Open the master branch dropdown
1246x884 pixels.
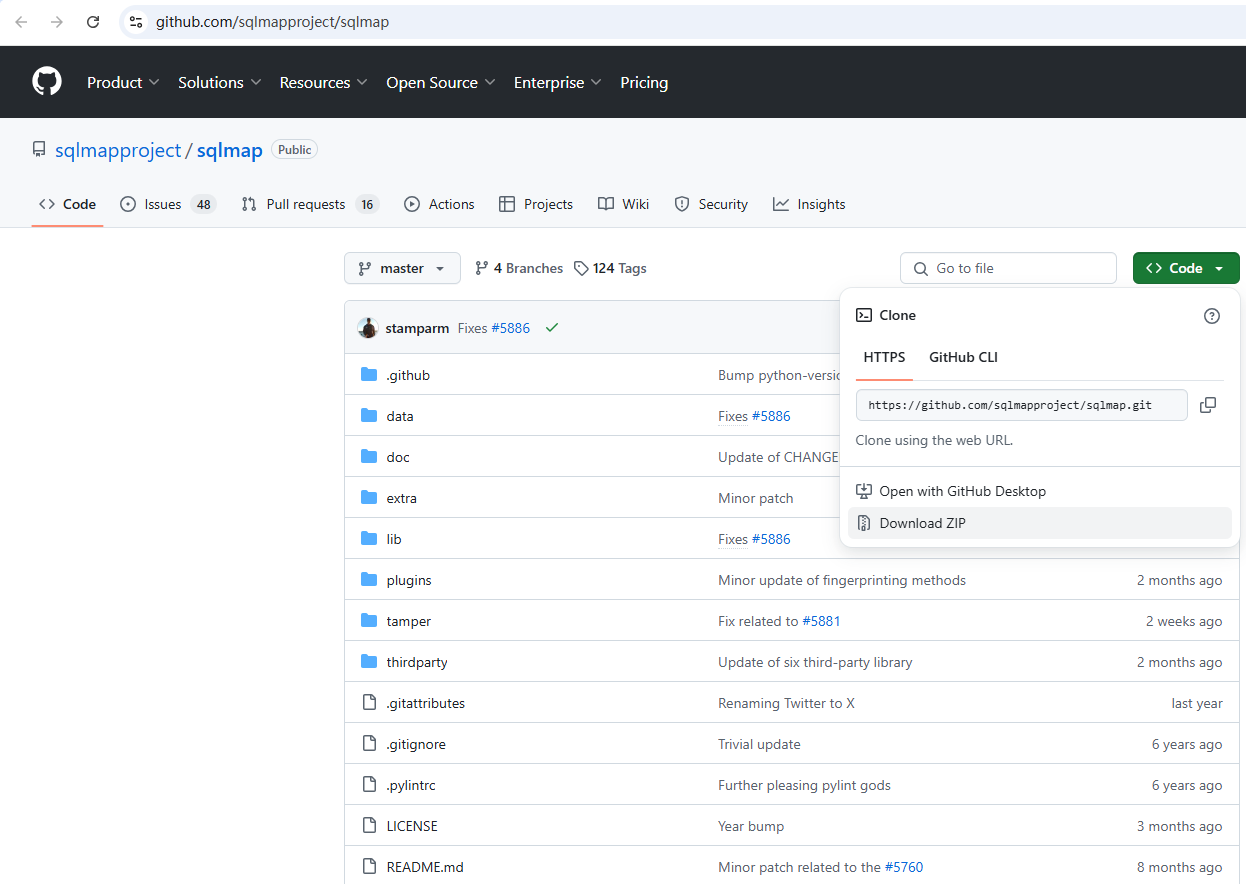pyautogui.click(x=402, y=268)
